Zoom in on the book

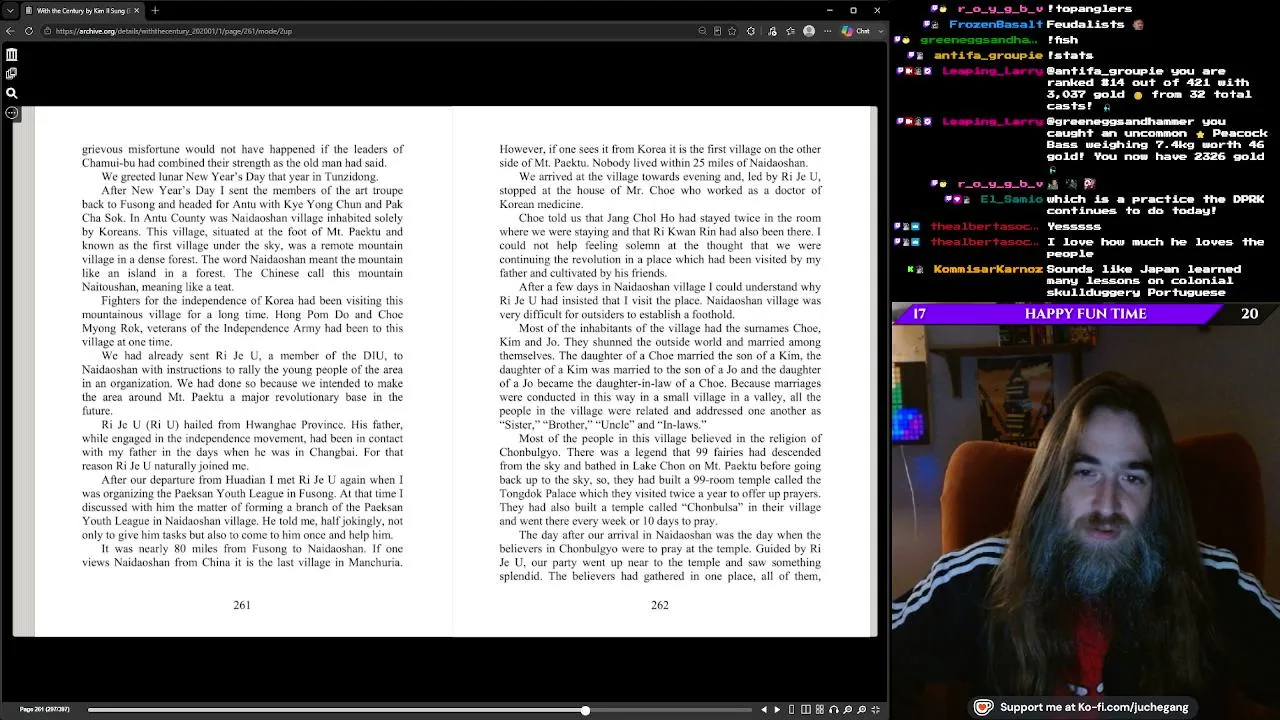coord(862,710)
